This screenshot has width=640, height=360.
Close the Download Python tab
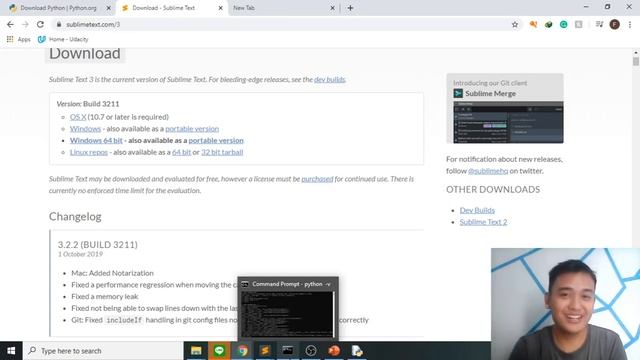[x=109, y=8]
